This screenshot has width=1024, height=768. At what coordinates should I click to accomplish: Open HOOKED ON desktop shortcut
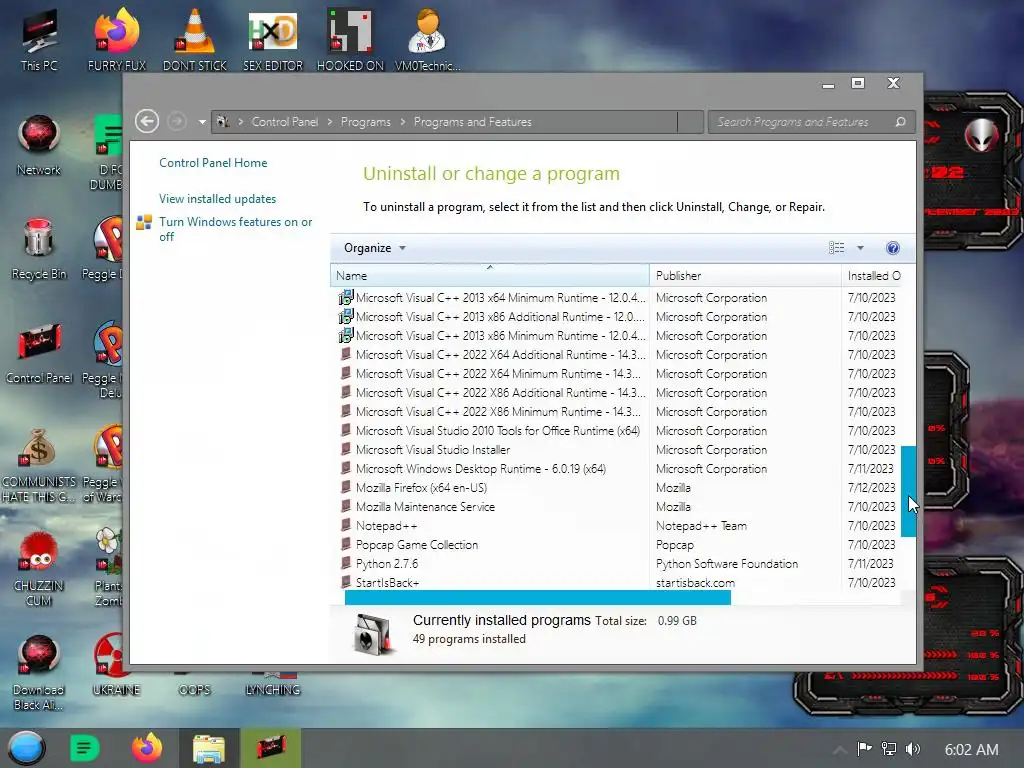pos(350,40)
